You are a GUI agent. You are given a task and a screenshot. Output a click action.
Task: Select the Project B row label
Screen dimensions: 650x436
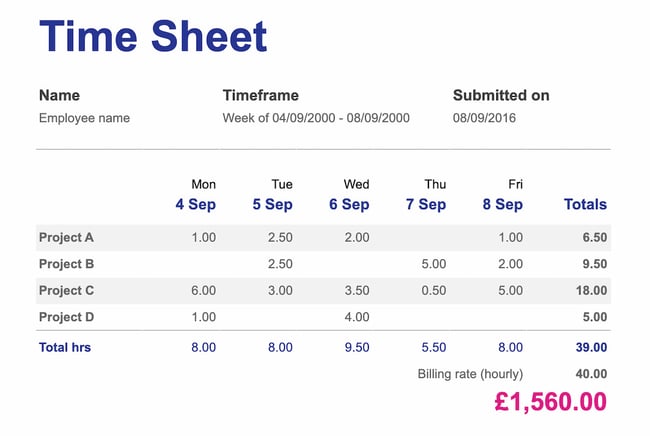pyautogui.click(x=66, y=264)
